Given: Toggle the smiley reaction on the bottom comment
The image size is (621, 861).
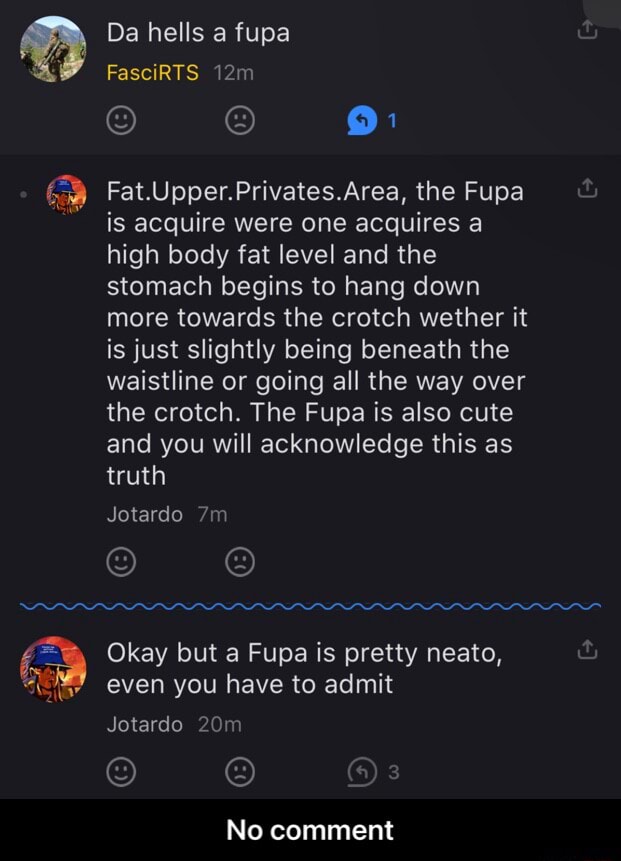Looking at the screenshot, I should point(121,771).
